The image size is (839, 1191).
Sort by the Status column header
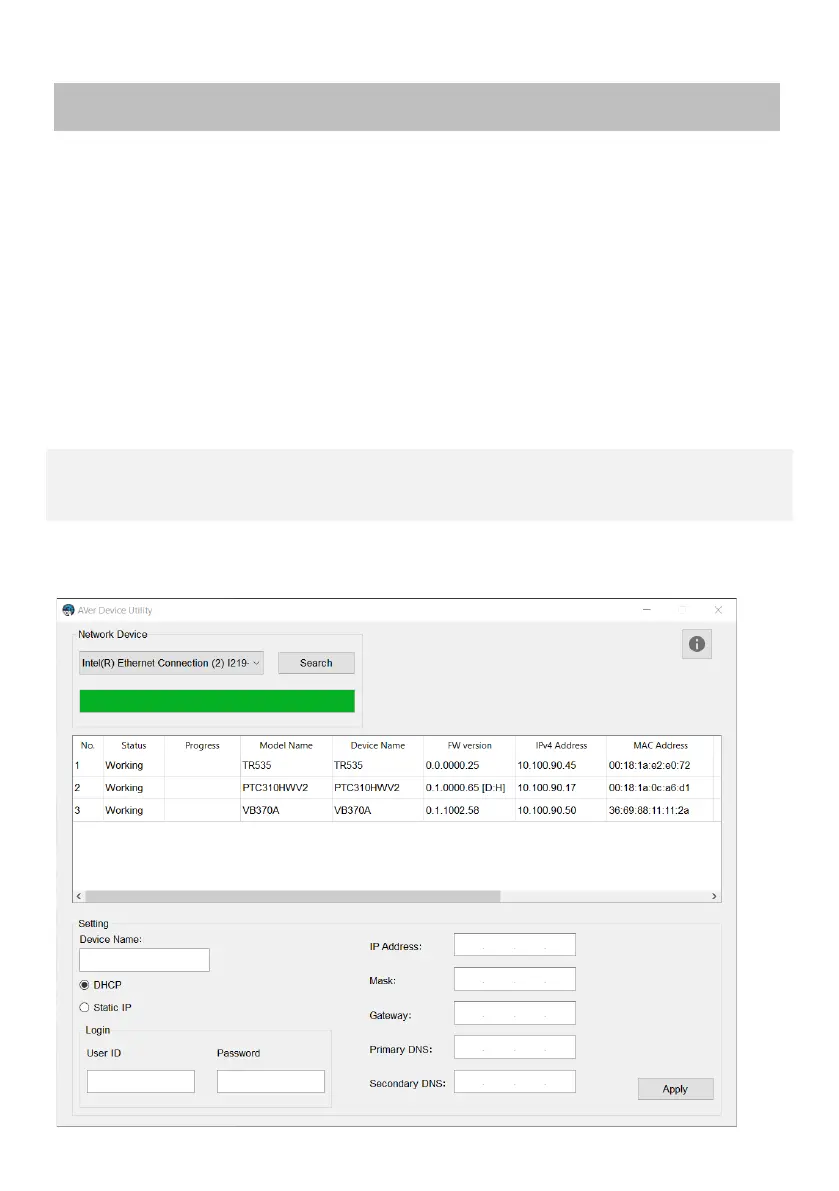(x=134, y=745)
